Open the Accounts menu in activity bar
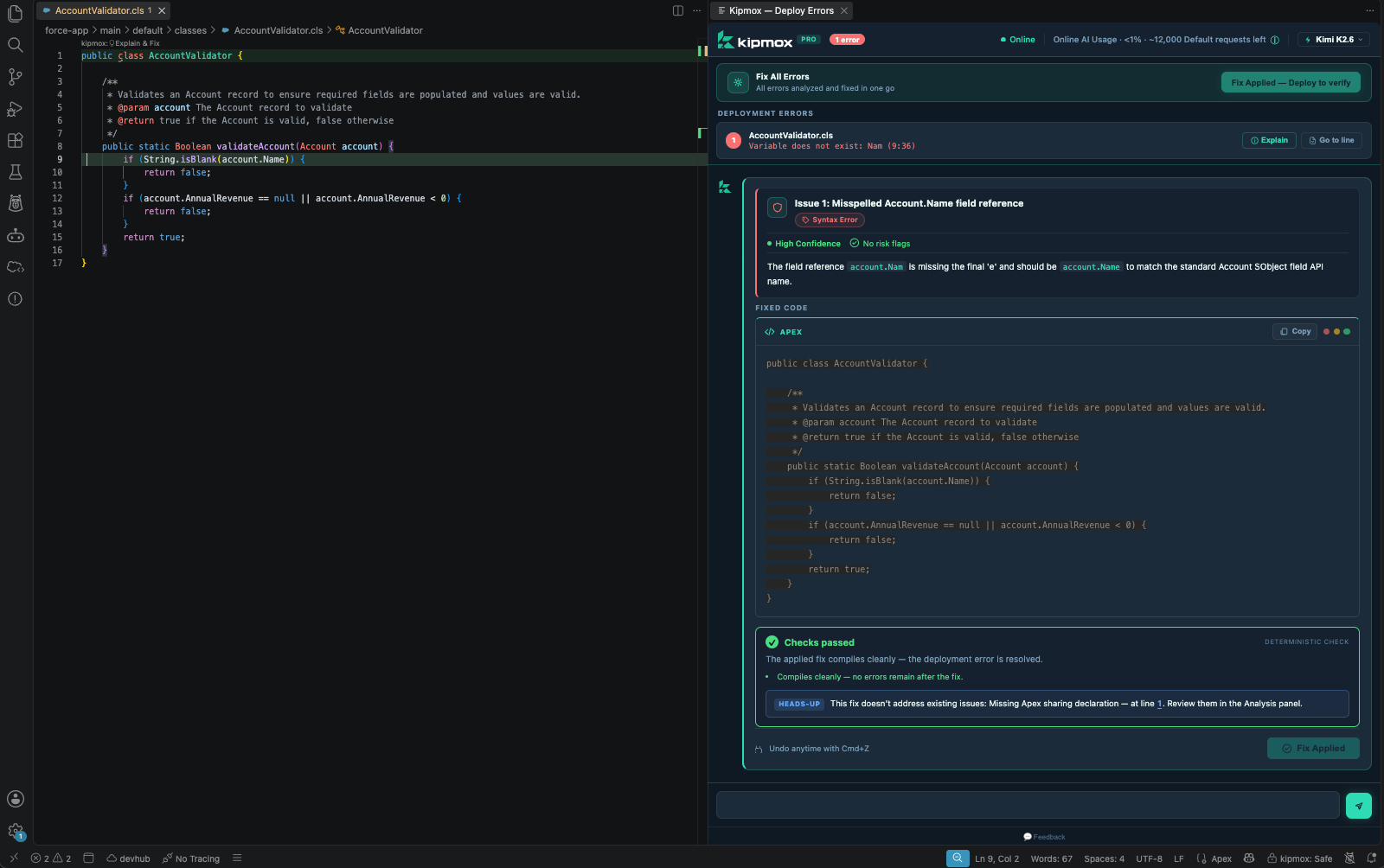 (15, 799)
